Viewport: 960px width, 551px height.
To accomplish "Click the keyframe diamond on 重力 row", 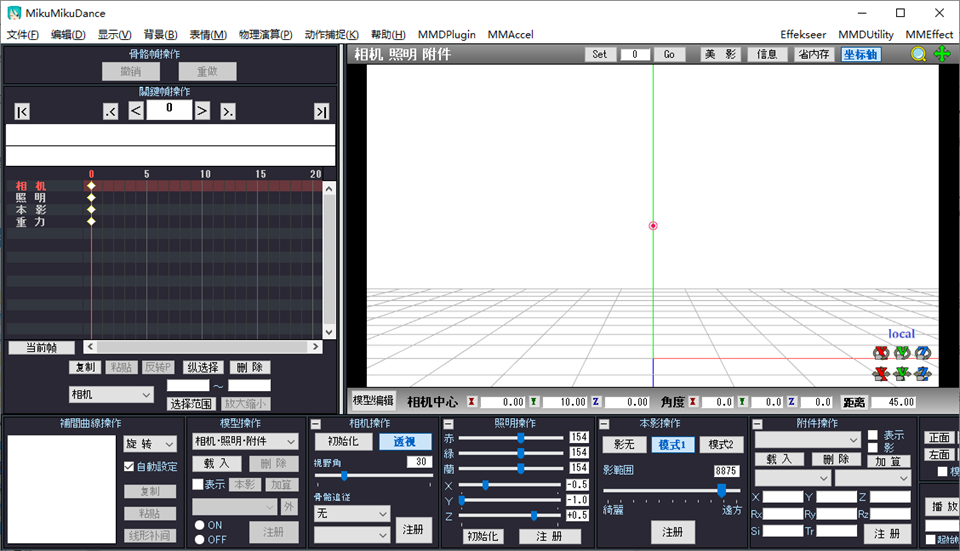I will pyautogui.click(x=91, y=221).
